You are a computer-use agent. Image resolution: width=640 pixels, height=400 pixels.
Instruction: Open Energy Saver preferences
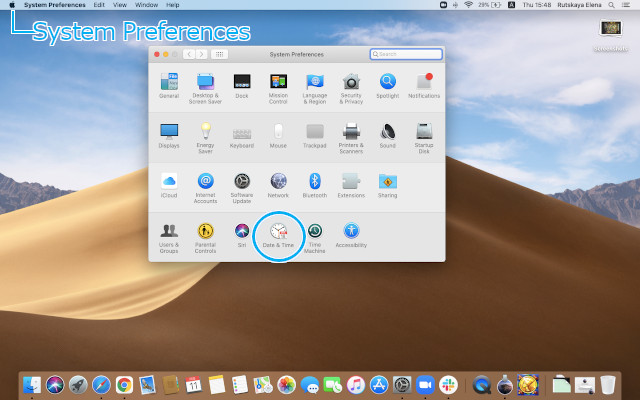pos(205,138)
